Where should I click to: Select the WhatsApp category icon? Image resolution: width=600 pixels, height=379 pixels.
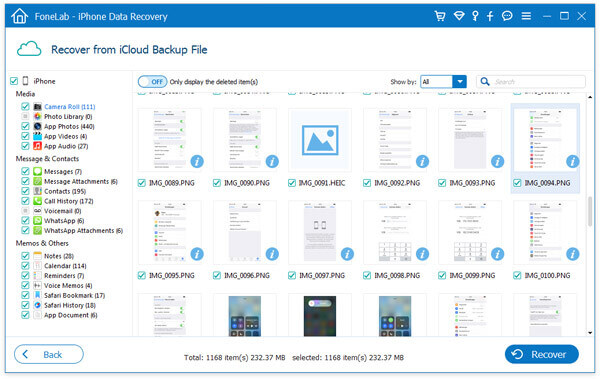click(x=38, y=221)
